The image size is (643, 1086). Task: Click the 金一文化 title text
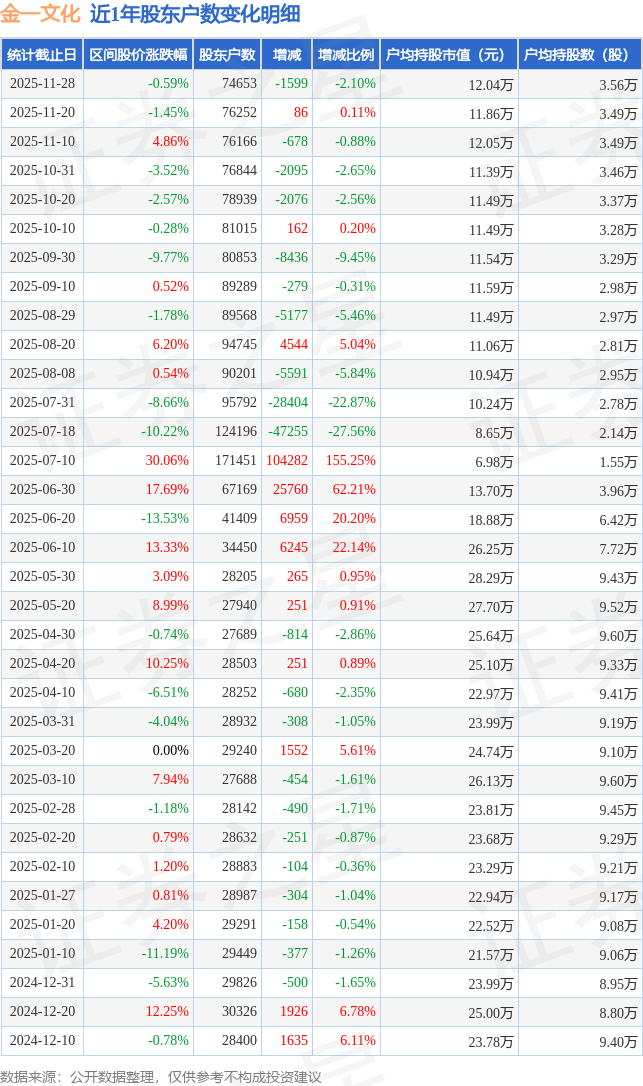click(x=40, y=15)
